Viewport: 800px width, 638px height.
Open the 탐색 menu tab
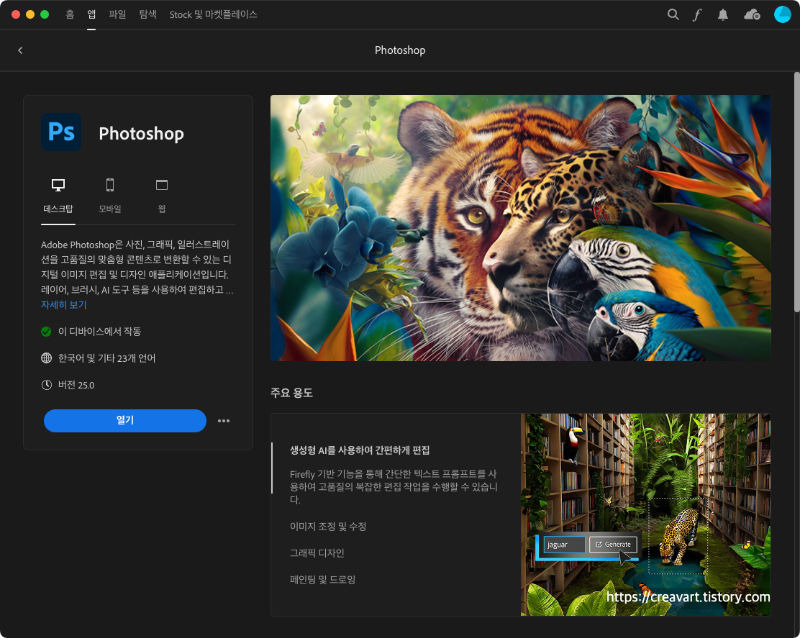148,14
